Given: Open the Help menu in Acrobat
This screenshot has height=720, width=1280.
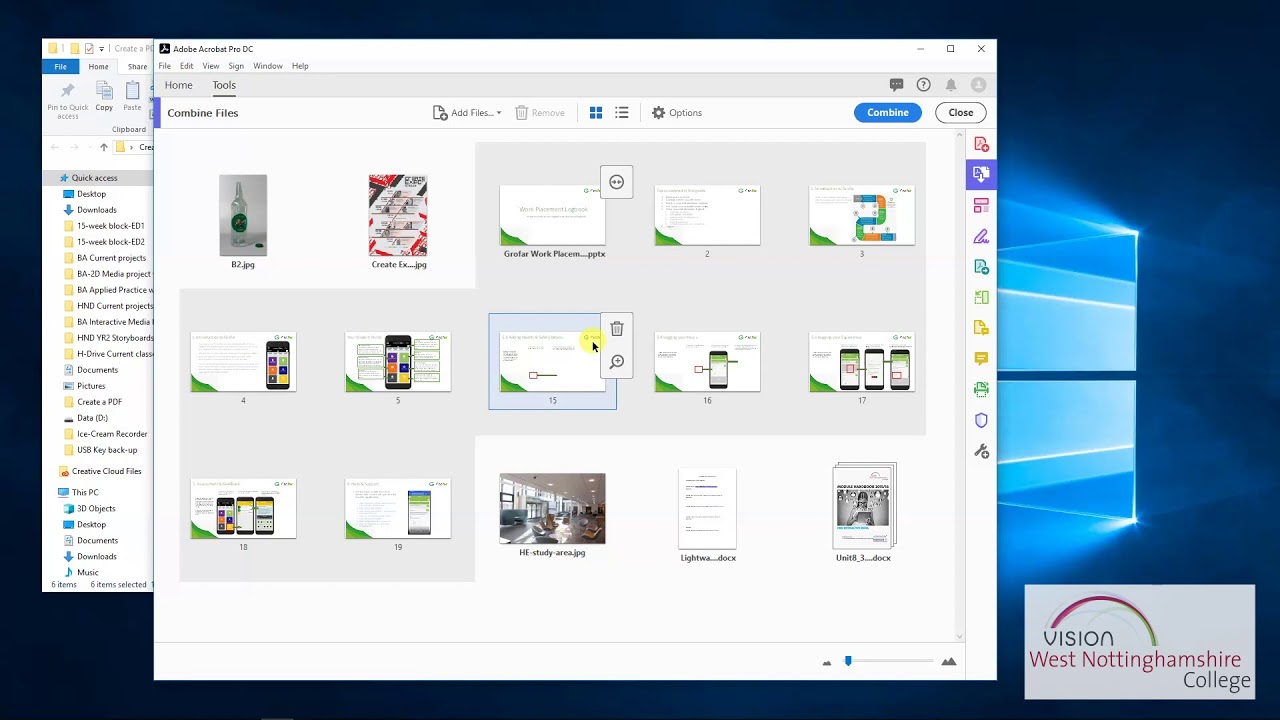Looking at the screenshot, I should click(x=300, y=66).
